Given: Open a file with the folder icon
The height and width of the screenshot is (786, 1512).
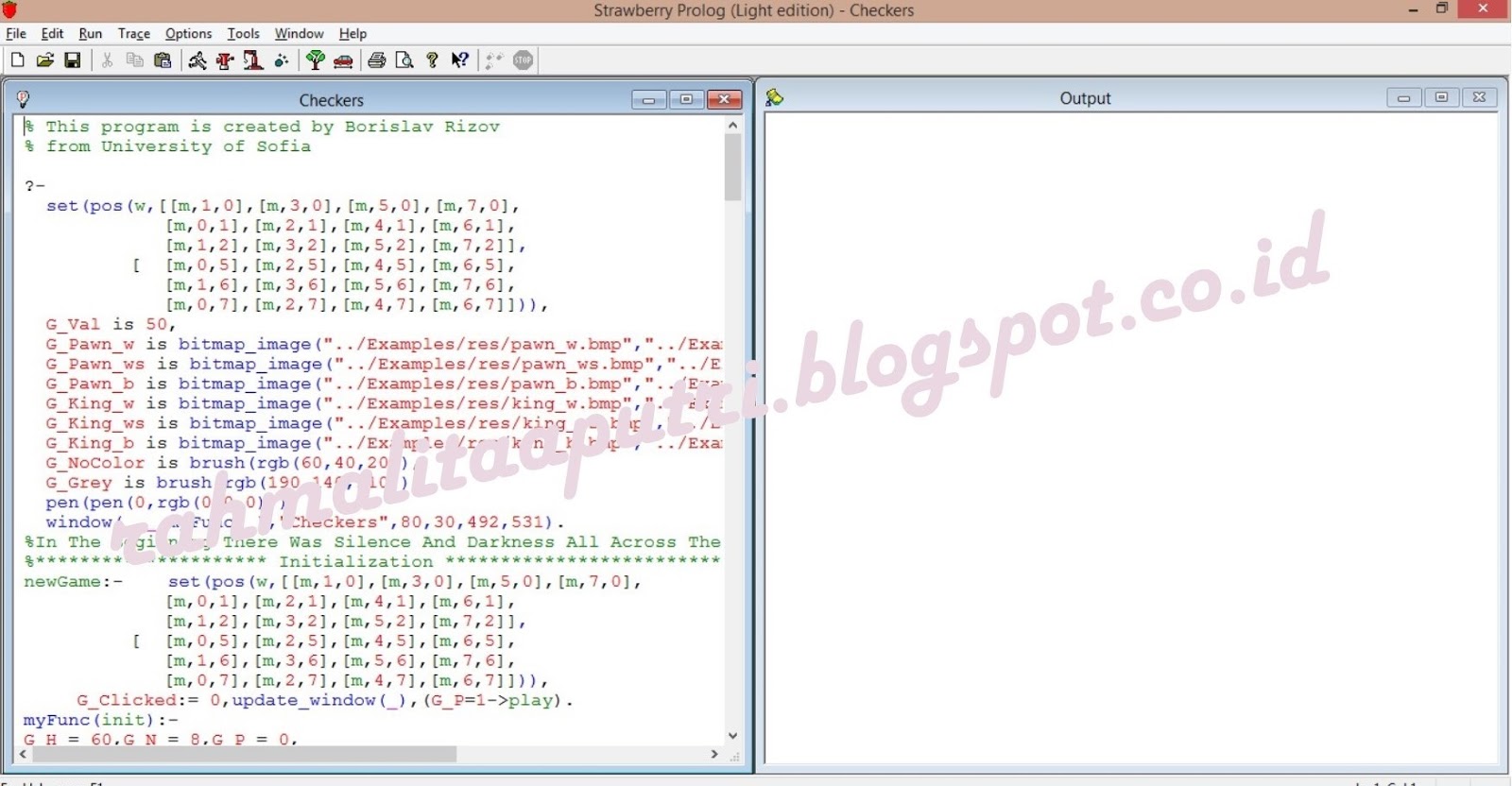Looking at the screenshot, I should coord(44,60).
